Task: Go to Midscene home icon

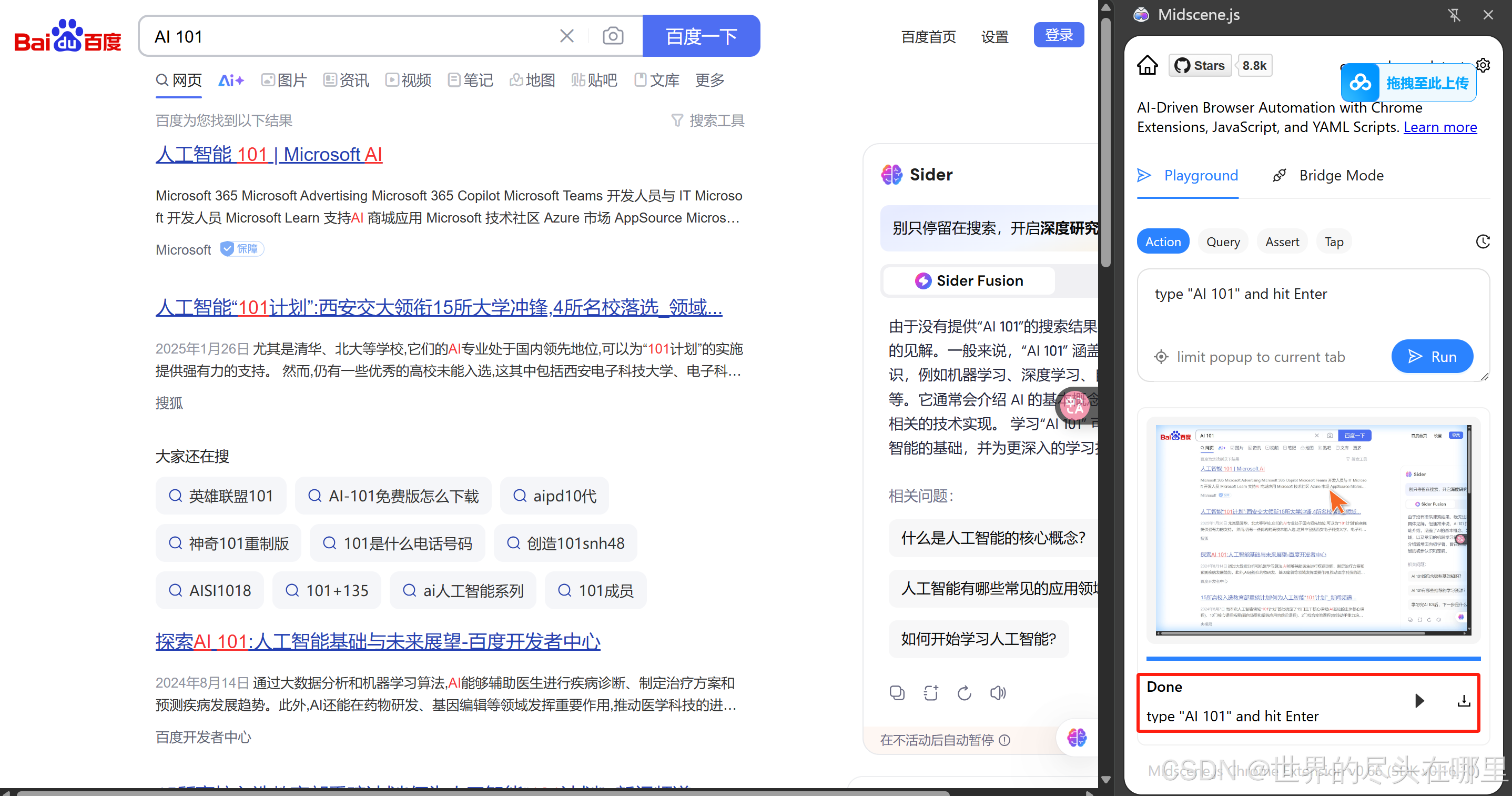Action: coord(1147,65)
